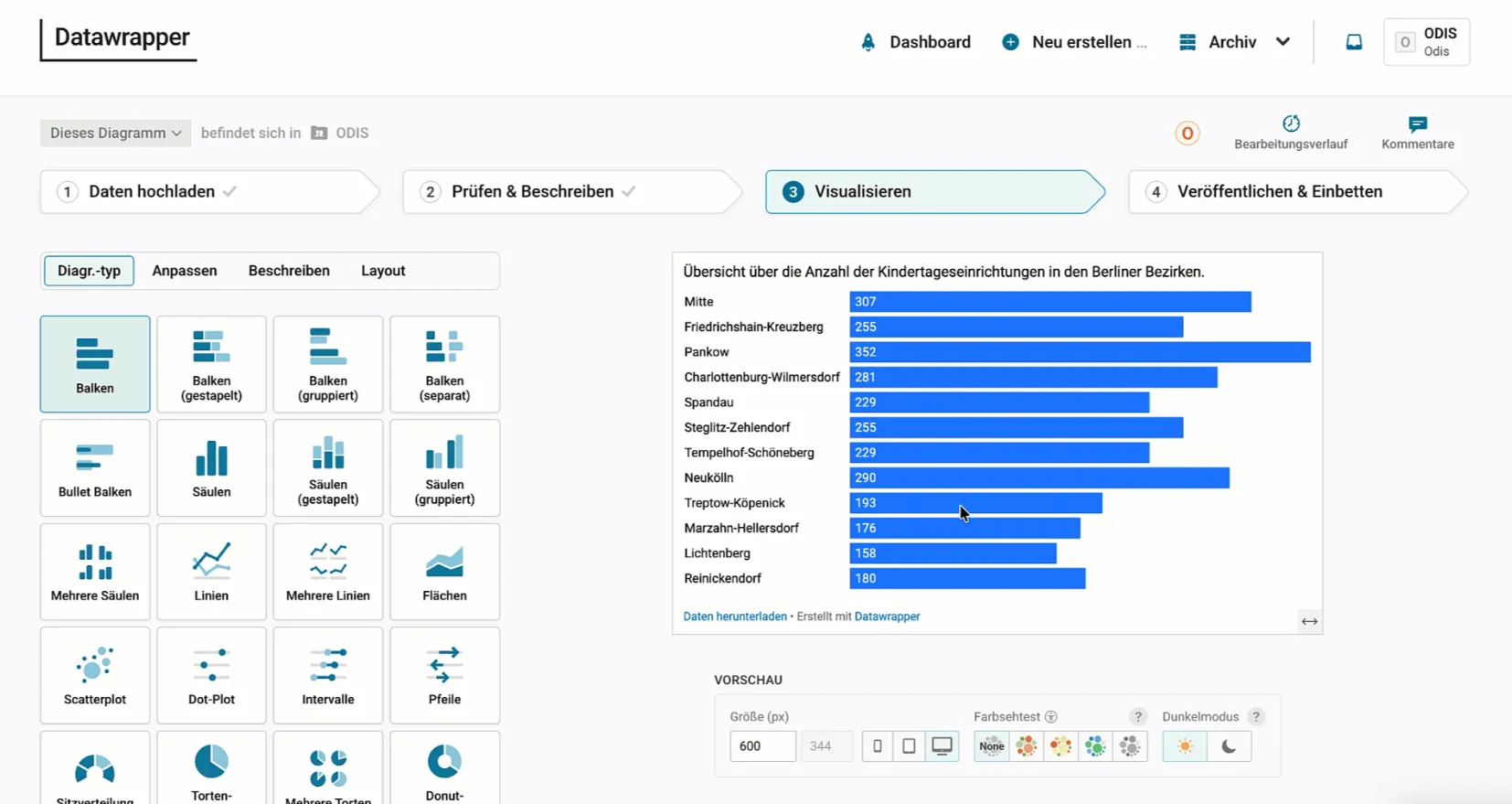The width and height of the screenshot is (1512, 804).
Task: Select the Sitzverteilung chart type
Action: point(95,768)
